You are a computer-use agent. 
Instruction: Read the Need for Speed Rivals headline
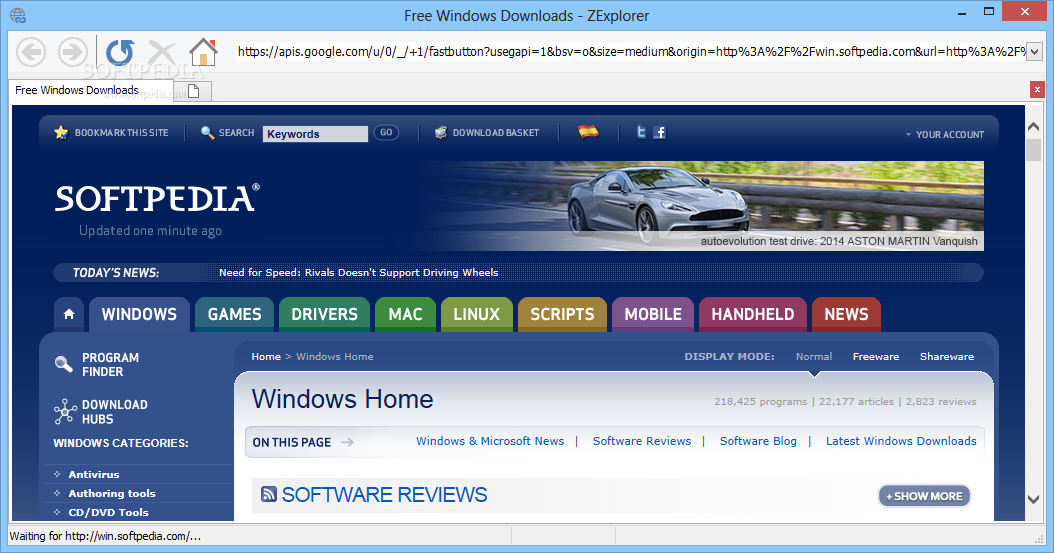[x=358, y=272]
